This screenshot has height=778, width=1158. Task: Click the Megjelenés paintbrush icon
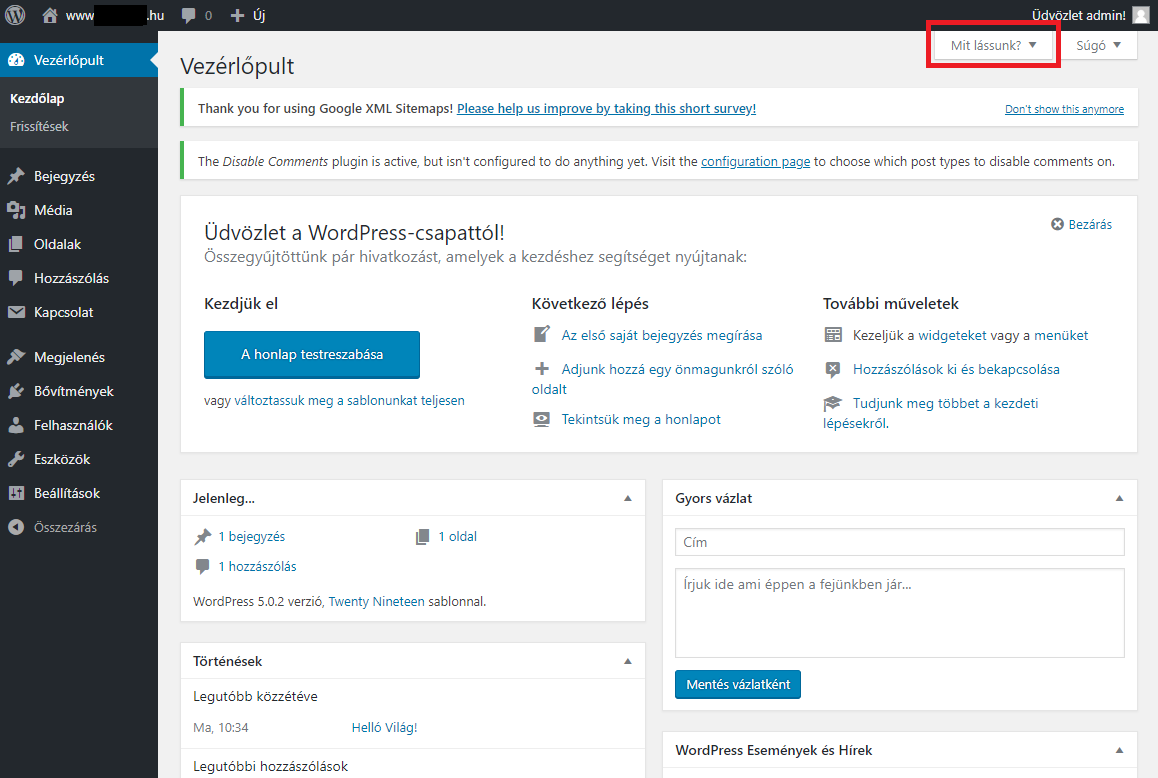click(x=16, y=357)
